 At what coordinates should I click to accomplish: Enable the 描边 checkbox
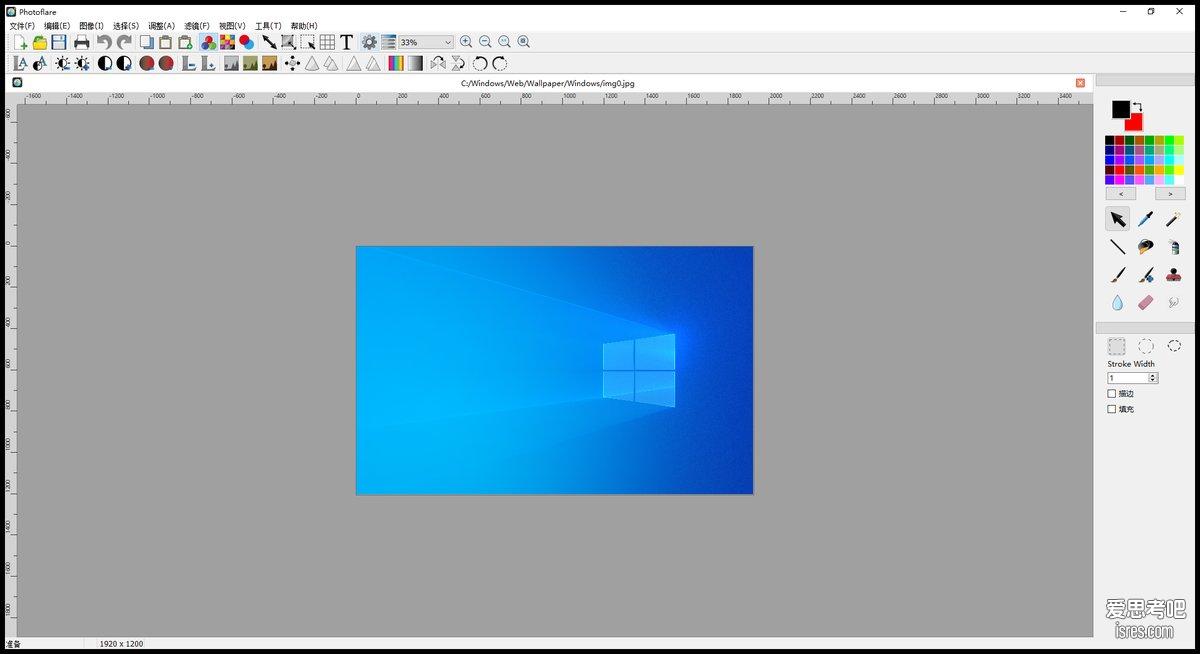[x=1112, y=394]
